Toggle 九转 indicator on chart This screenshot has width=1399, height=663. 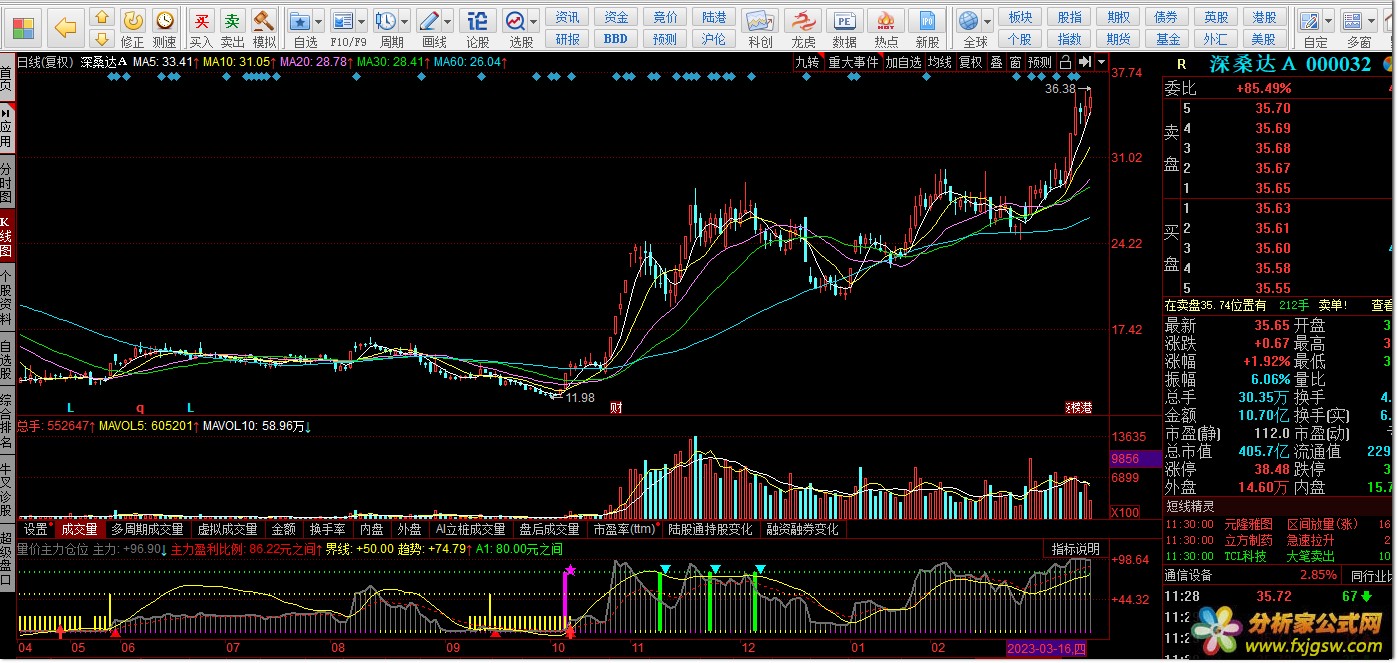pyautogui.click(x=807, y=62)
